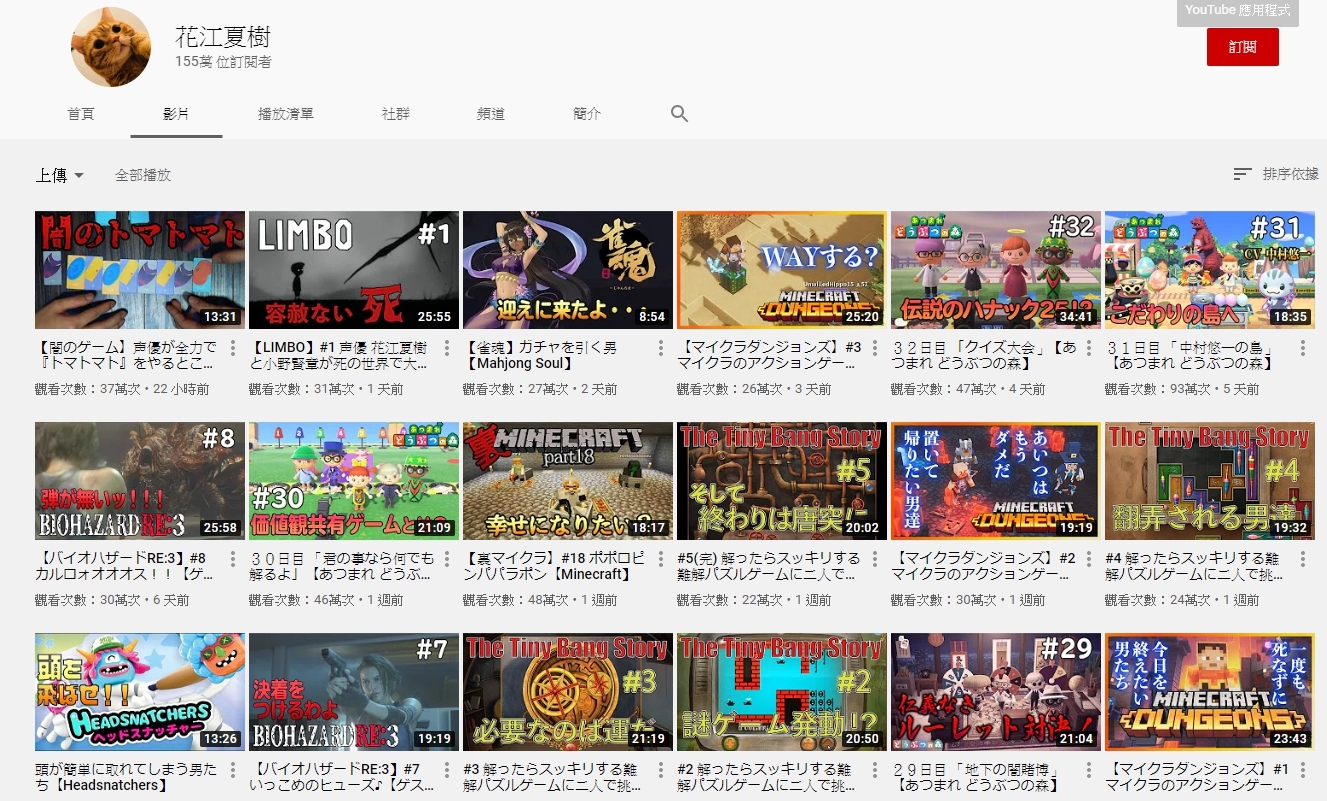Play the 闇のトマトマト video thumbnail
Viewport: 1327px width, 801px height.
coord(140,270)
